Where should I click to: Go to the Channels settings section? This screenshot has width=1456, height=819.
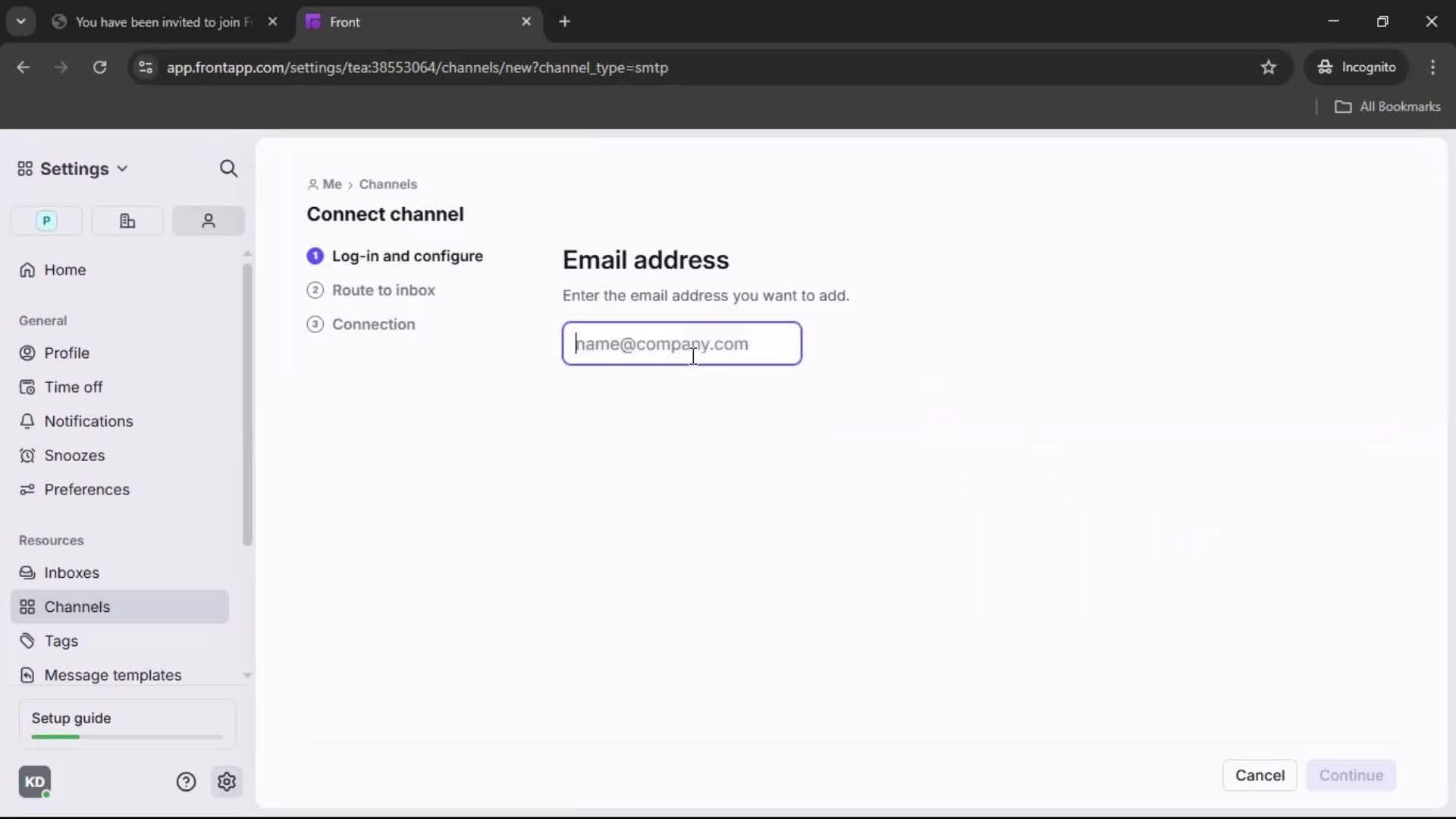[76, 607]
